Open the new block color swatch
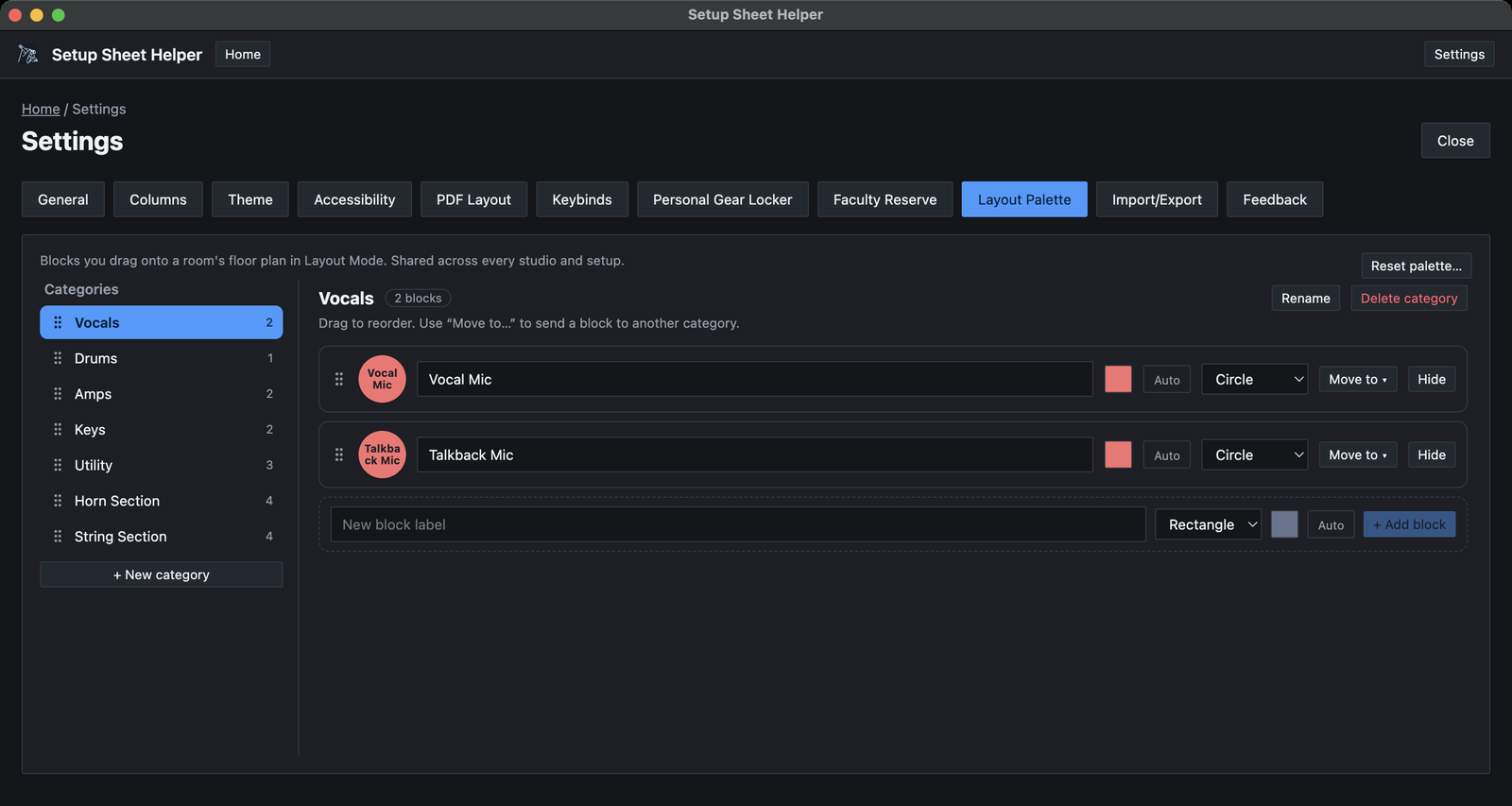This screenshot has height=806, width=1512. (1284, 524)
